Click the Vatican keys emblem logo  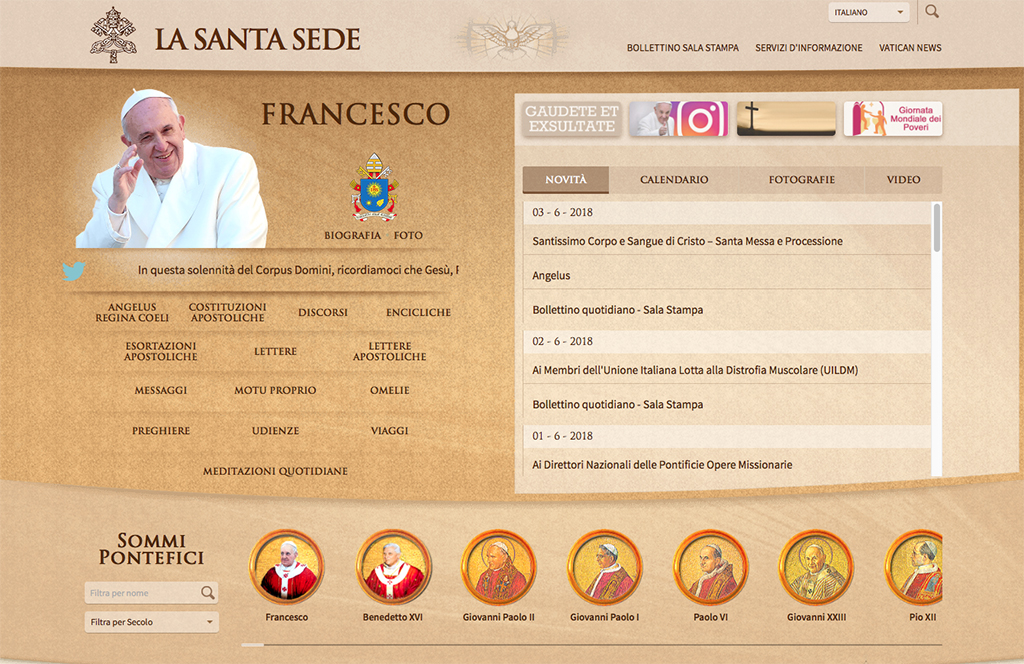pyautogui.click(x=113, y=36)
